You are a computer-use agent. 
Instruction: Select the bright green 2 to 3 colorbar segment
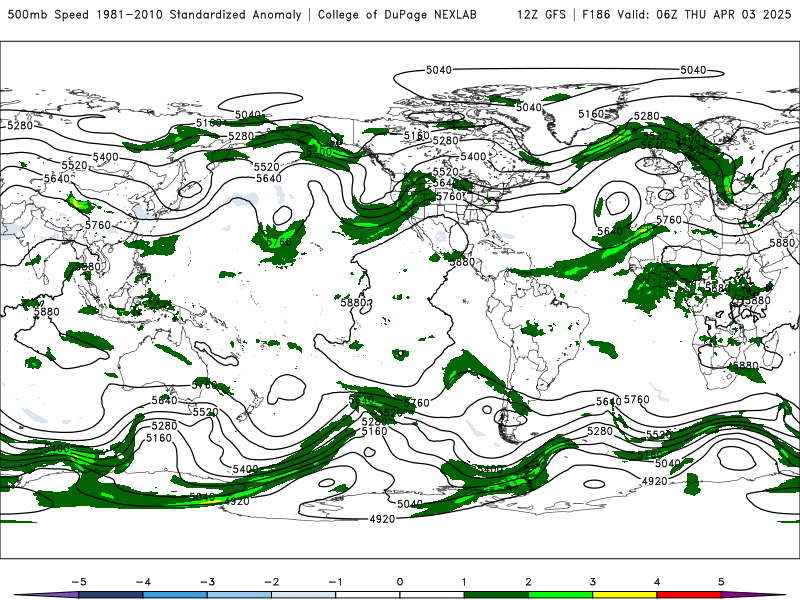coord(560,595)
